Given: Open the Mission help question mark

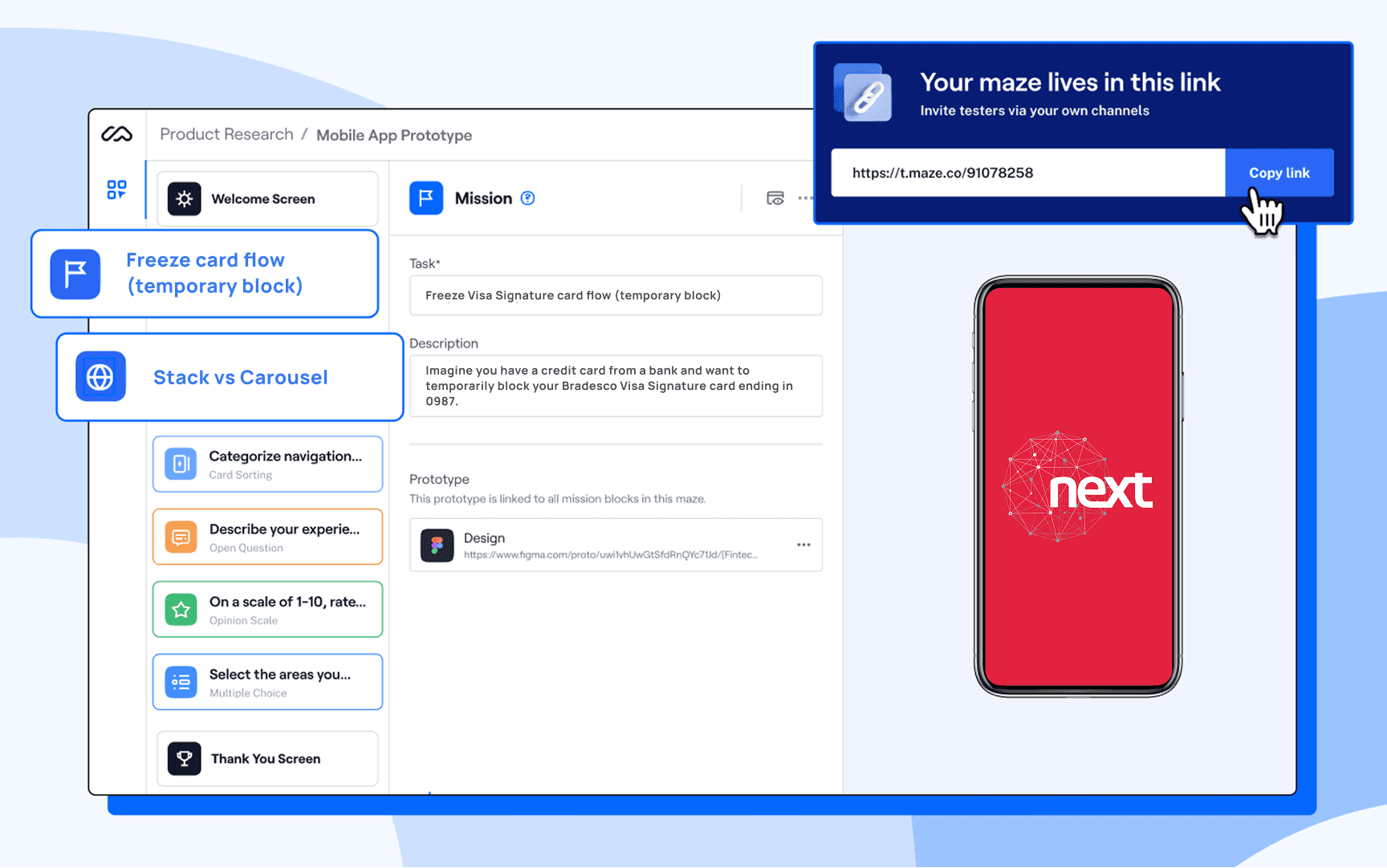Looking at the screenshot, I should (527, 198).
